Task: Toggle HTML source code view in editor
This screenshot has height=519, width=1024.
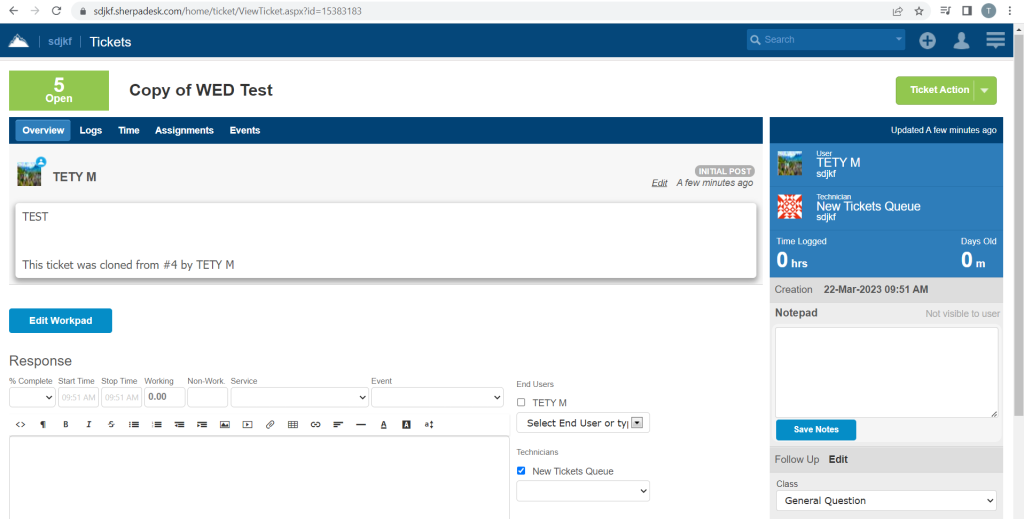Action: 20,424
